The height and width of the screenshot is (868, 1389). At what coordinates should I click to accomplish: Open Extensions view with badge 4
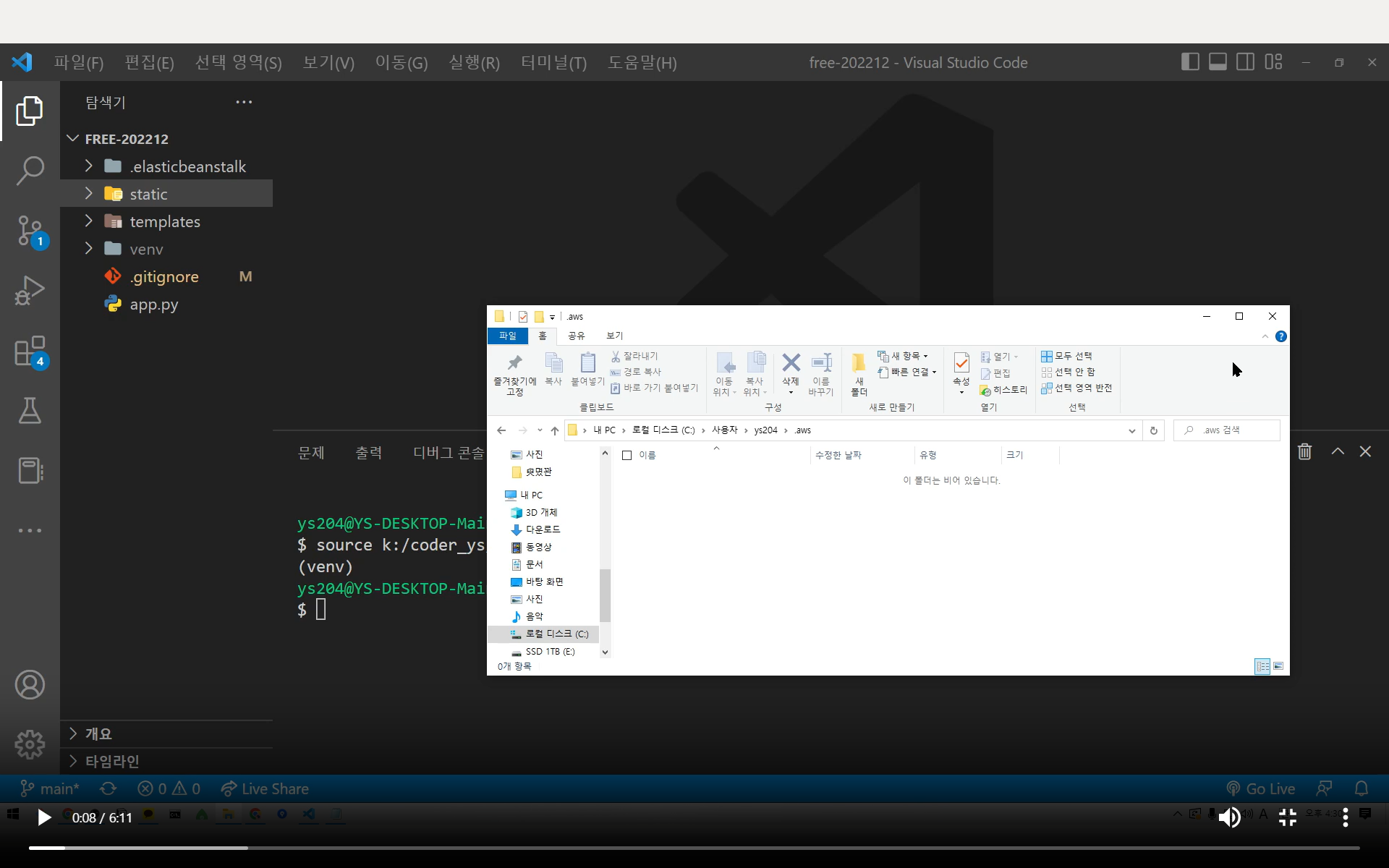click(30, 352)
